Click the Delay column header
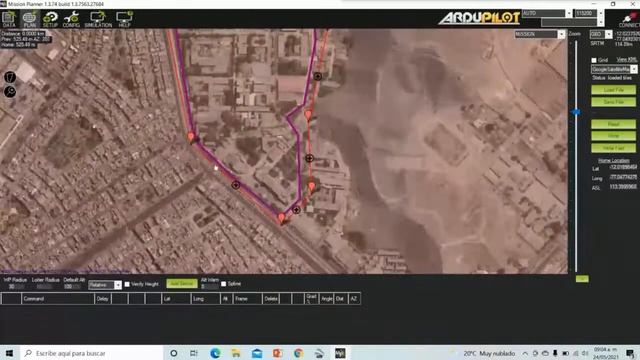640x360 pixels. pos(102,299)
